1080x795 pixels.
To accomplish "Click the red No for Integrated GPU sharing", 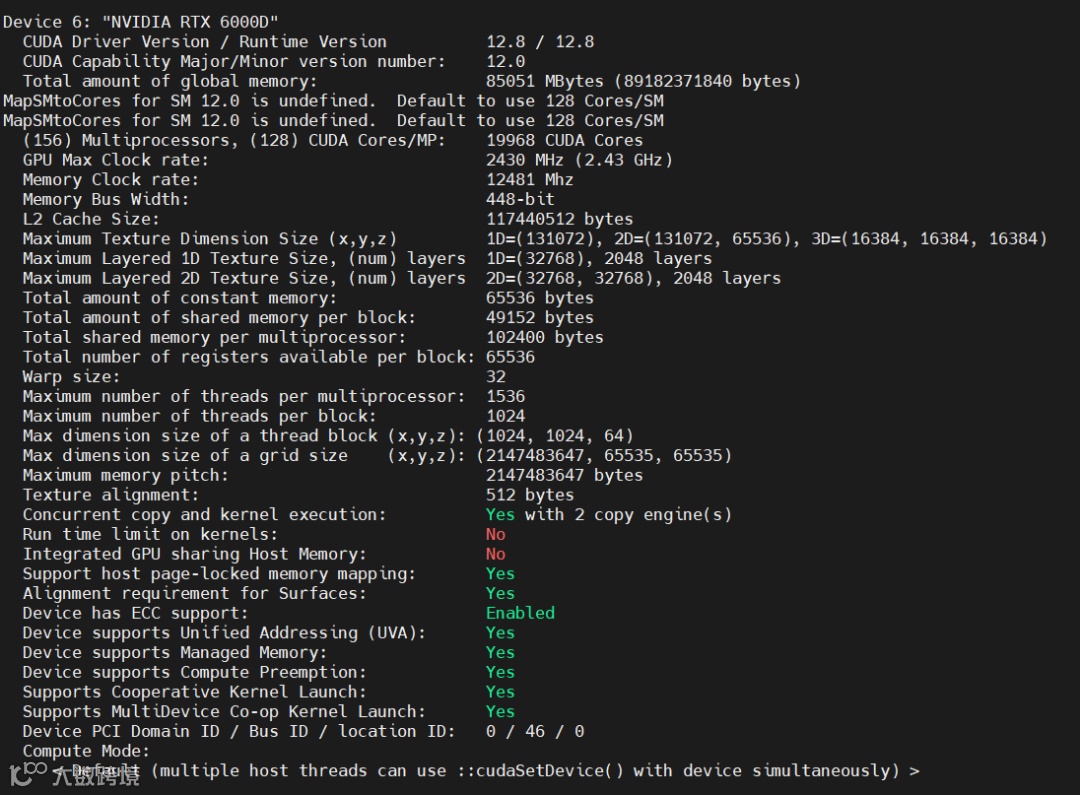I will pyautogui.click(x=495, y=555).
